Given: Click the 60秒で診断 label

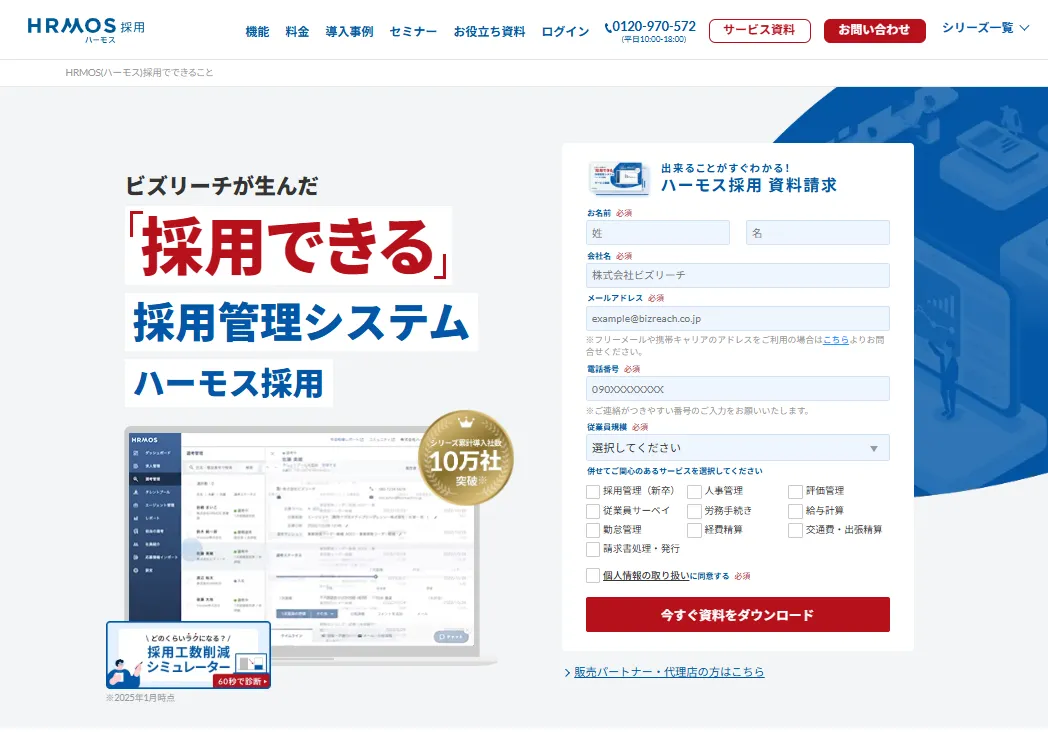Looking at the screenshot, I should pos(242,681).
